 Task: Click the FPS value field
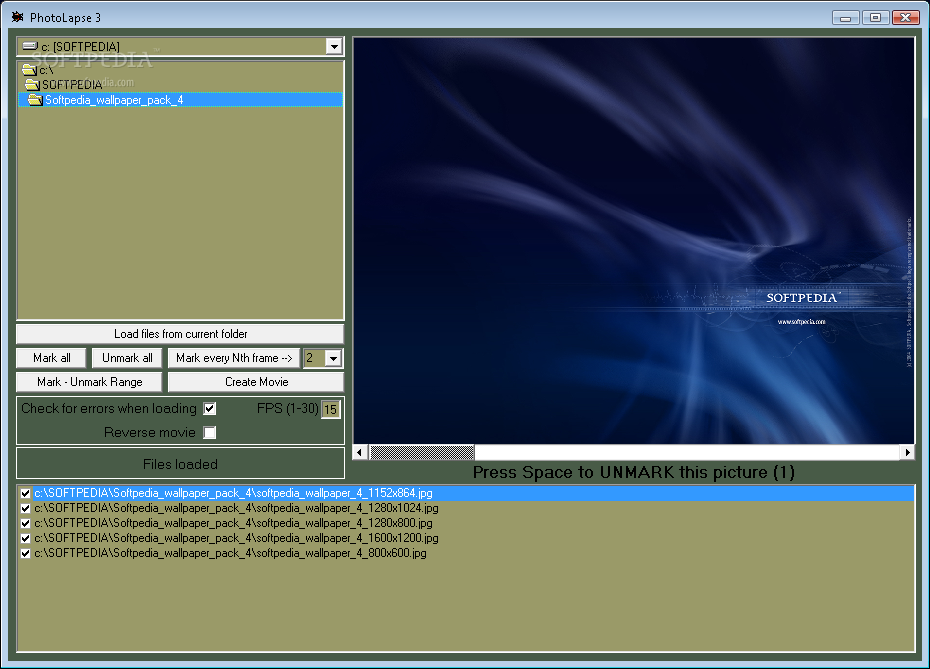tap(330, 409)
